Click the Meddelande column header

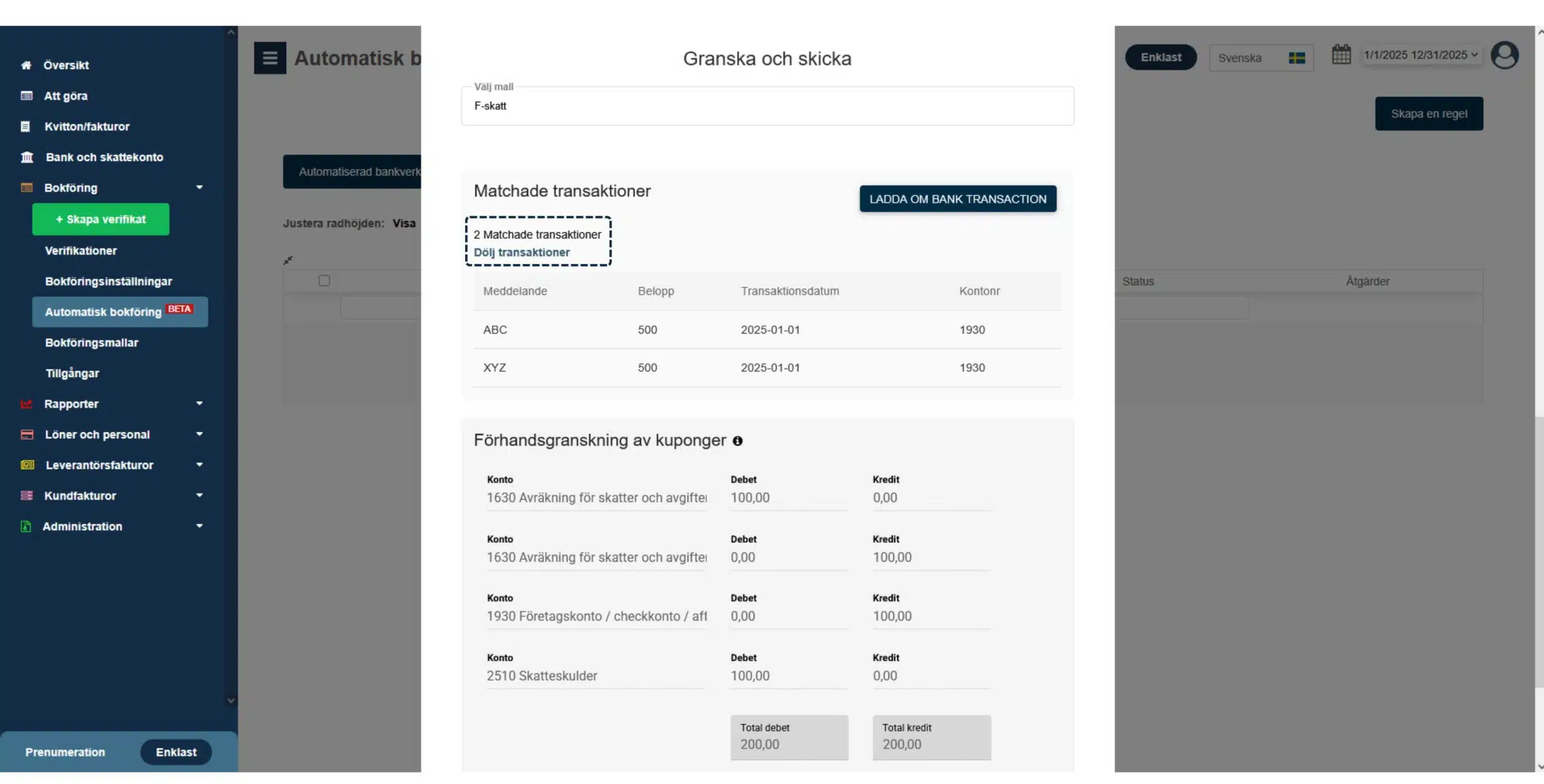click(515, 291)
